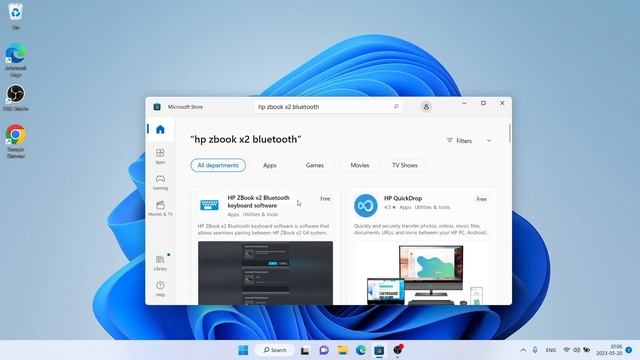Viewport: 640px width, 360px height.
Task: Click Free on HP ZBook keyboard software
Action: pos(325,199)
